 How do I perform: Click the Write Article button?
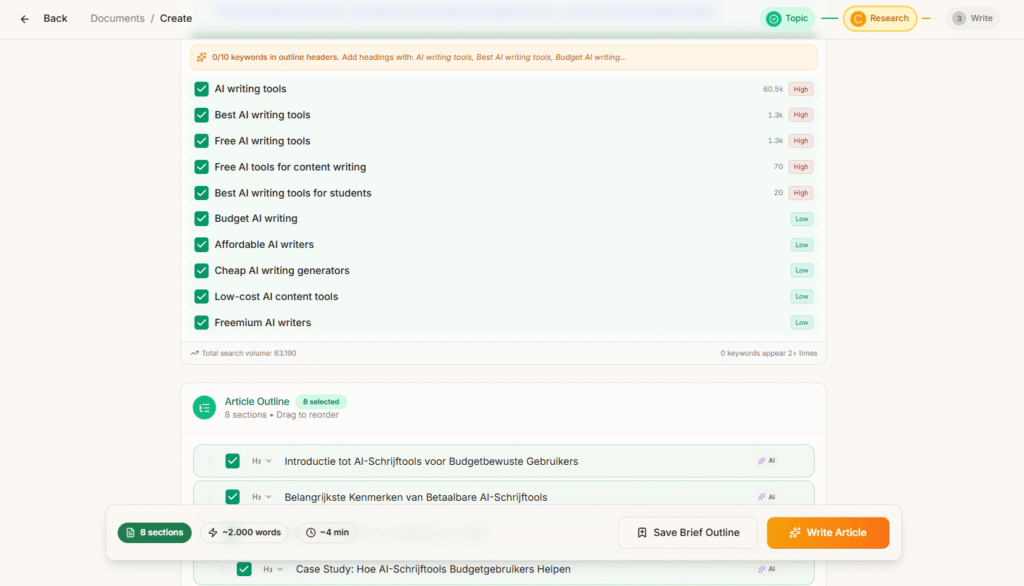pos(828,532)
